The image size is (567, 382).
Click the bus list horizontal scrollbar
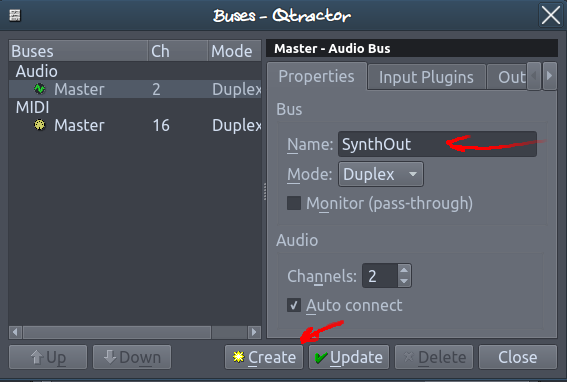point(135,332)
